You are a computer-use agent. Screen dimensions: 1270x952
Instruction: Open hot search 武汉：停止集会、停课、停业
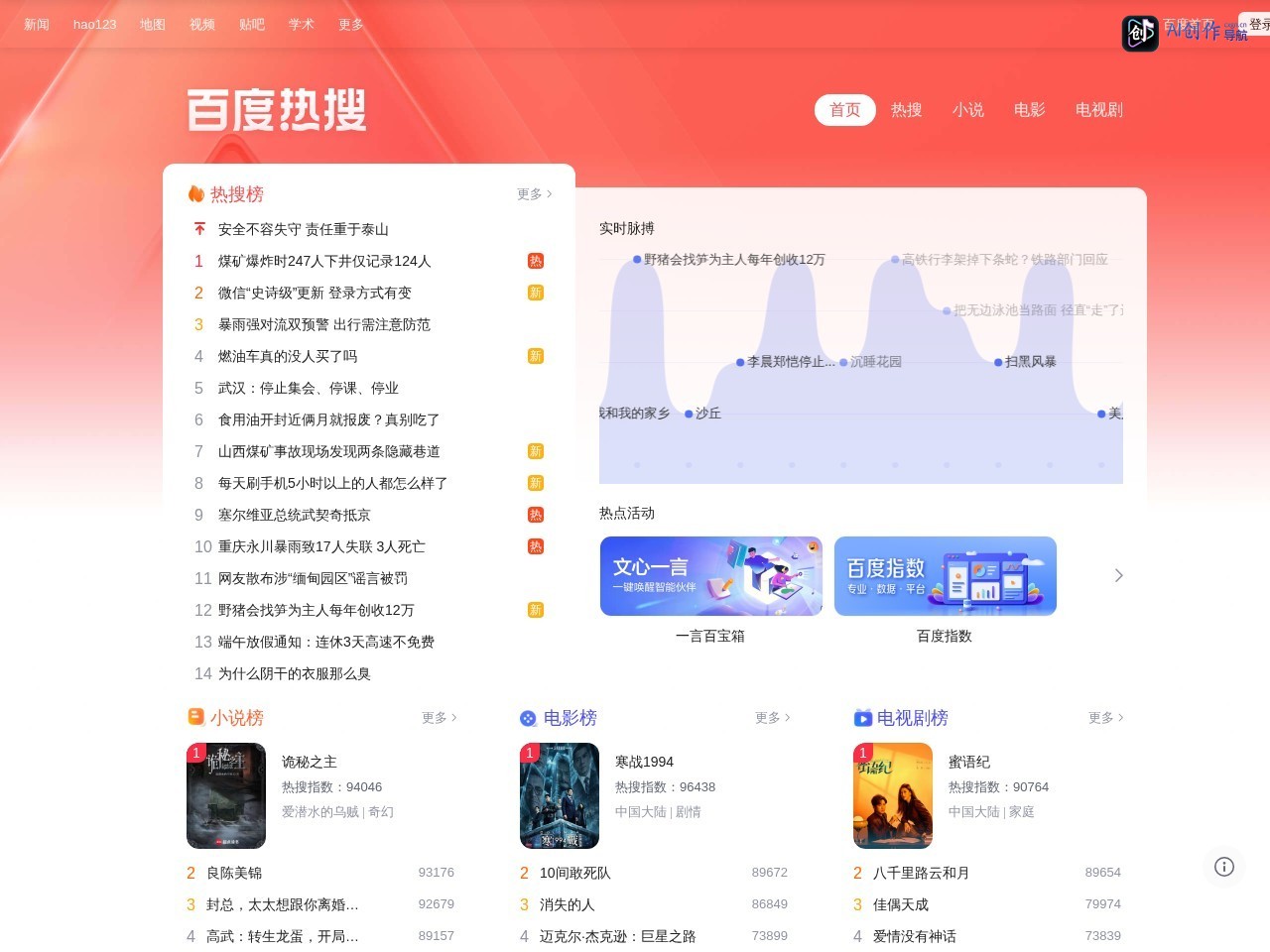[309, 388]
